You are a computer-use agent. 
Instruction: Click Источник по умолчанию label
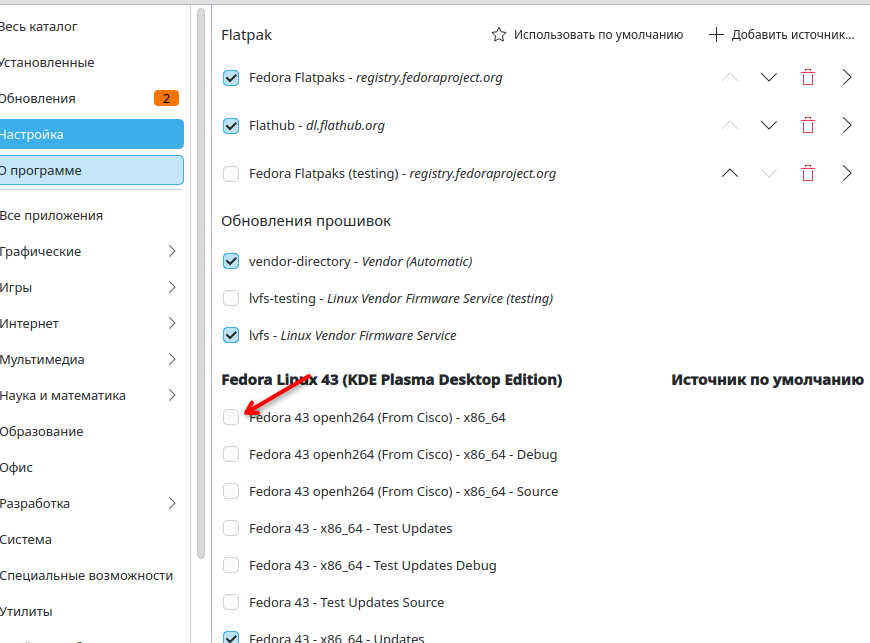(x=767, y=380)
